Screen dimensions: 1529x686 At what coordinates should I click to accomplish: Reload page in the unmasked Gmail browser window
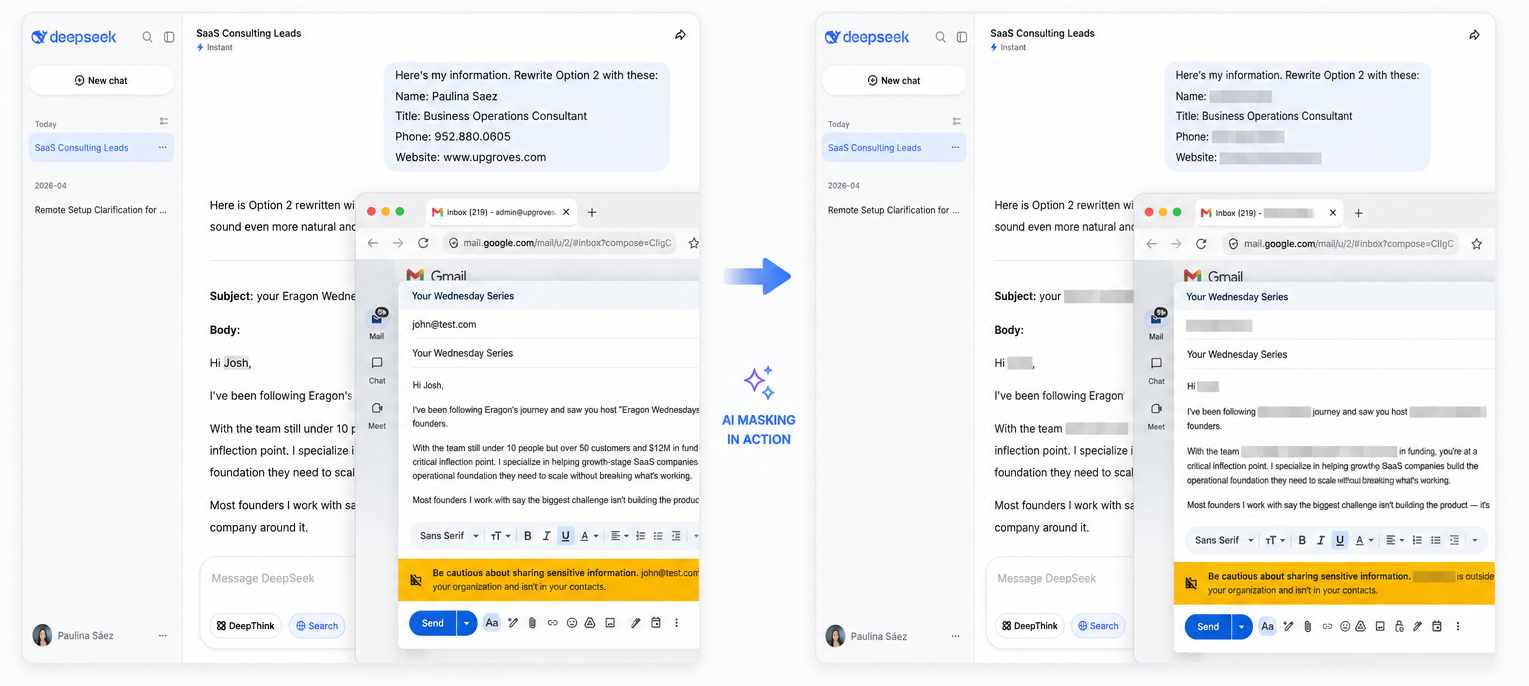(x=423, y=243)
